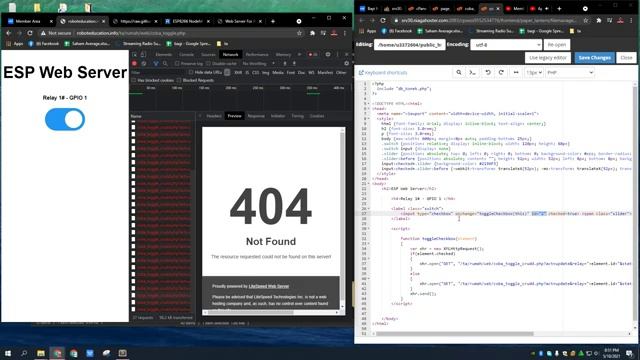Open the Response tab of the request
This screenshot has height=360, width=640.
point(256,116)
